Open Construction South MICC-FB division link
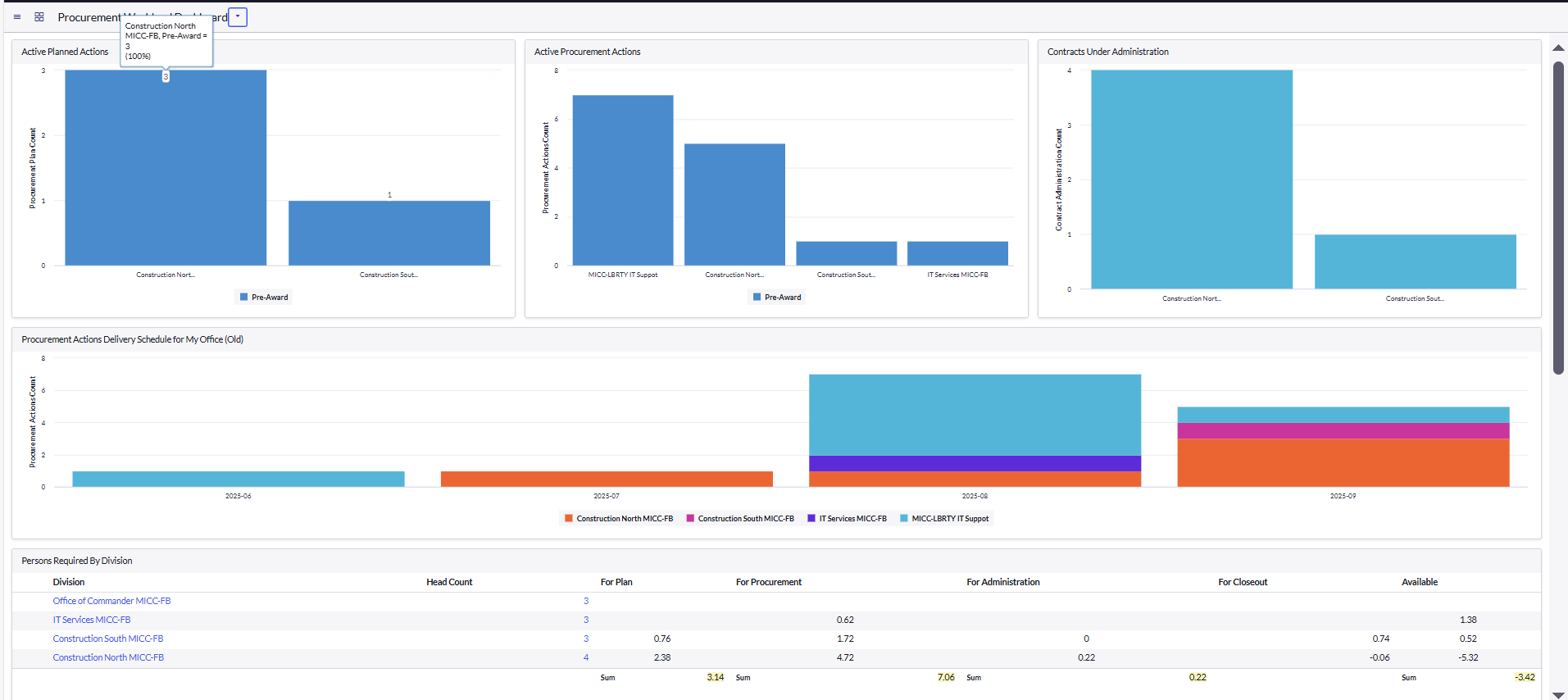 coord(108,639)
